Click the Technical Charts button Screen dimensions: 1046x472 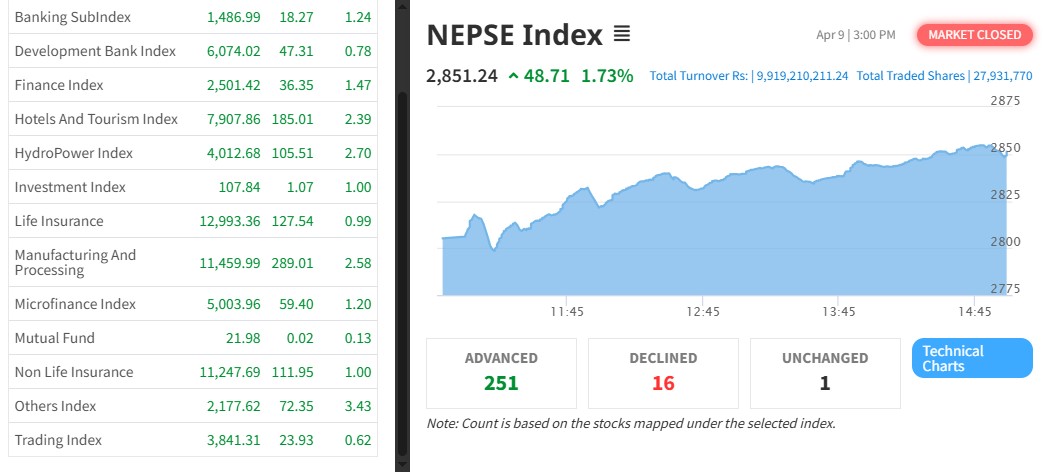click(971, 359)
